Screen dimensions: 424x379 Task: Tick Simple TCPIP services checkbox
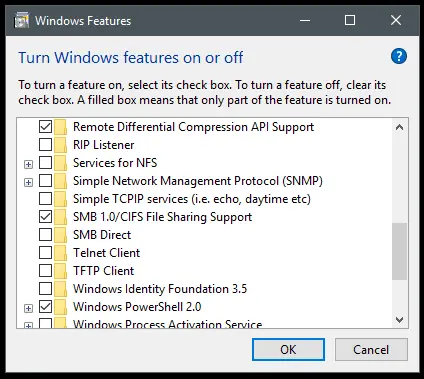[45, 199]
